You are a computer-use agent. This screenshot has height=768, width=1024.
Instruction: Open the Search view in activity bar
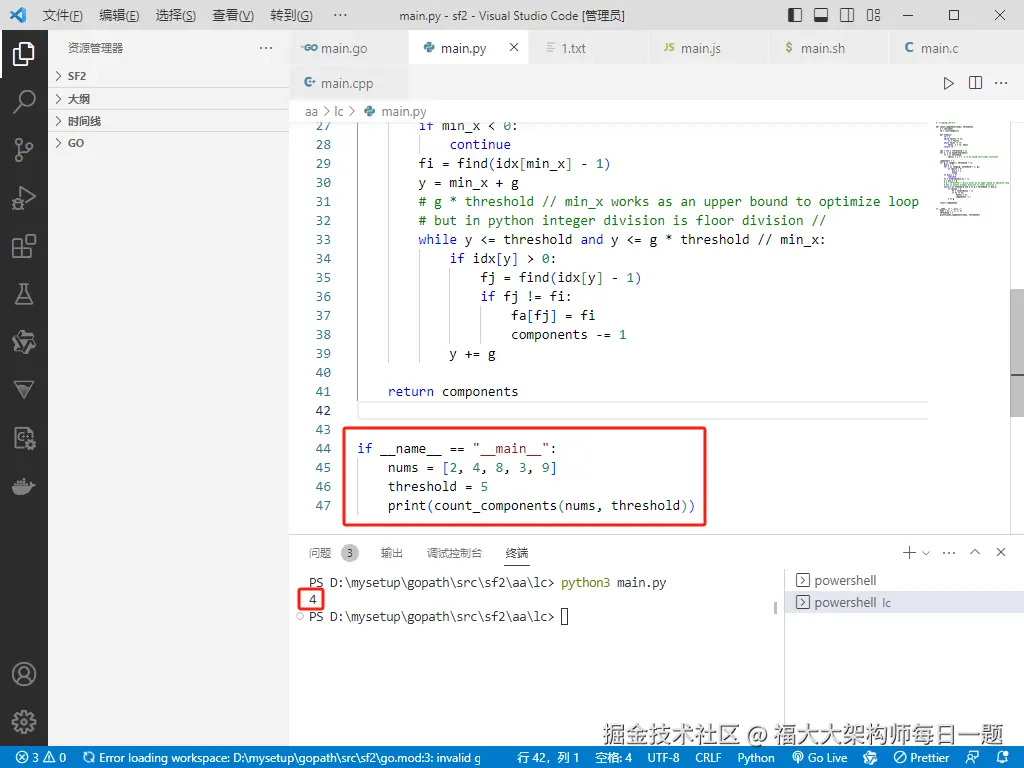(x=24, y=102)
